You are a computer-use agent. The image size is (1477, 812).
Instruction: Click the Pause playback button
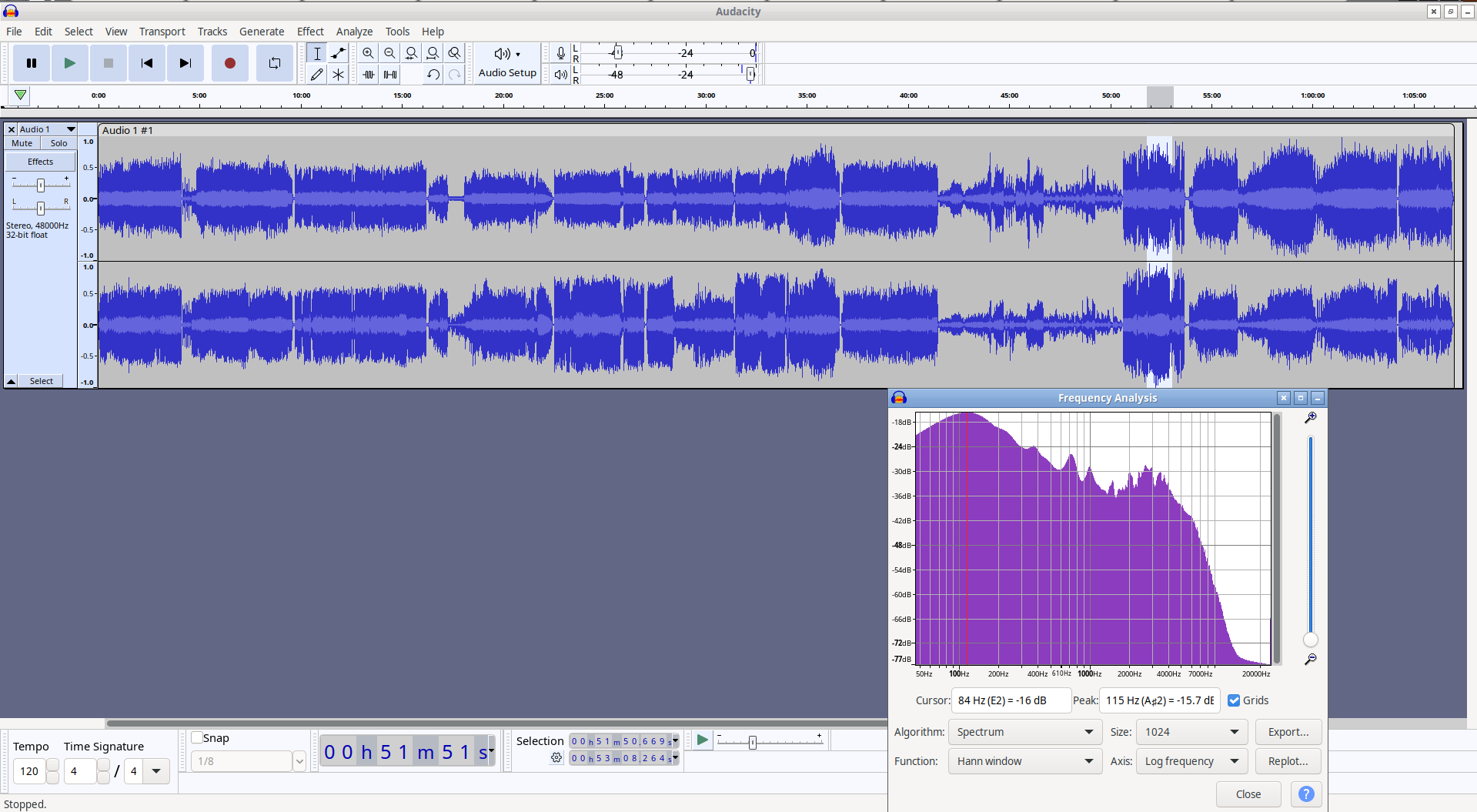point(32,63)
